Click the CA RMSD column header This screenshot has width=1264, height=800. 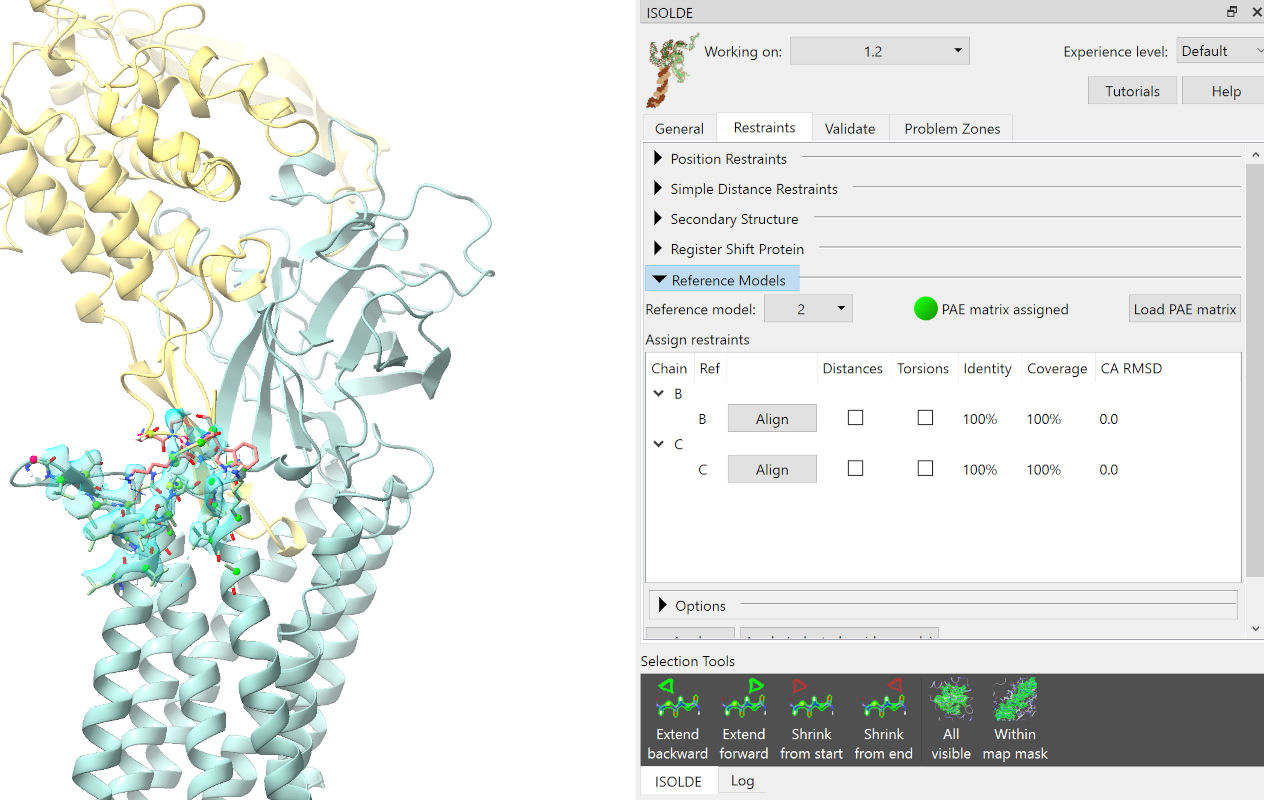[x=1131, y=368]
